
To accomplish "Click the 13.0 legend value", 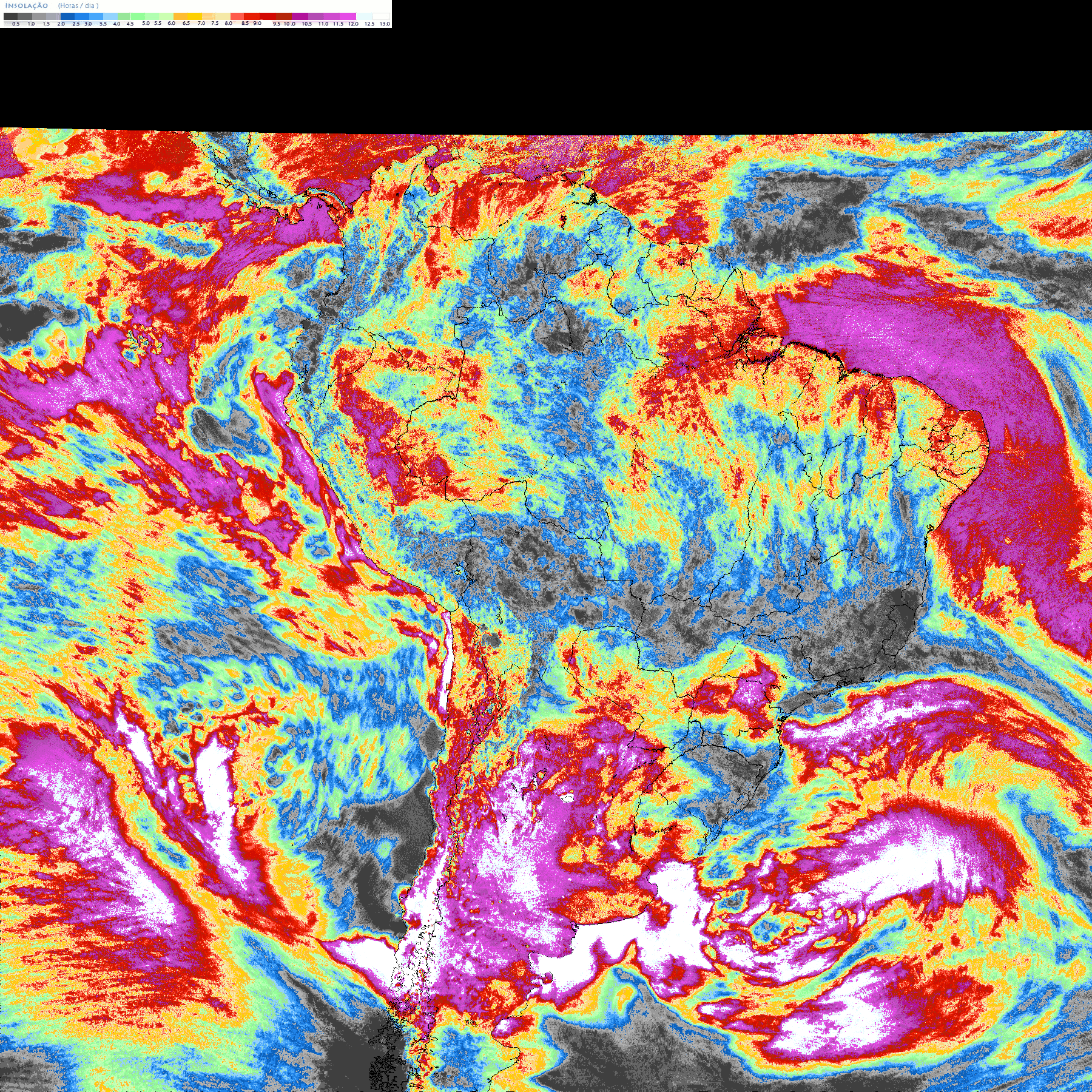I will [385, 24].
